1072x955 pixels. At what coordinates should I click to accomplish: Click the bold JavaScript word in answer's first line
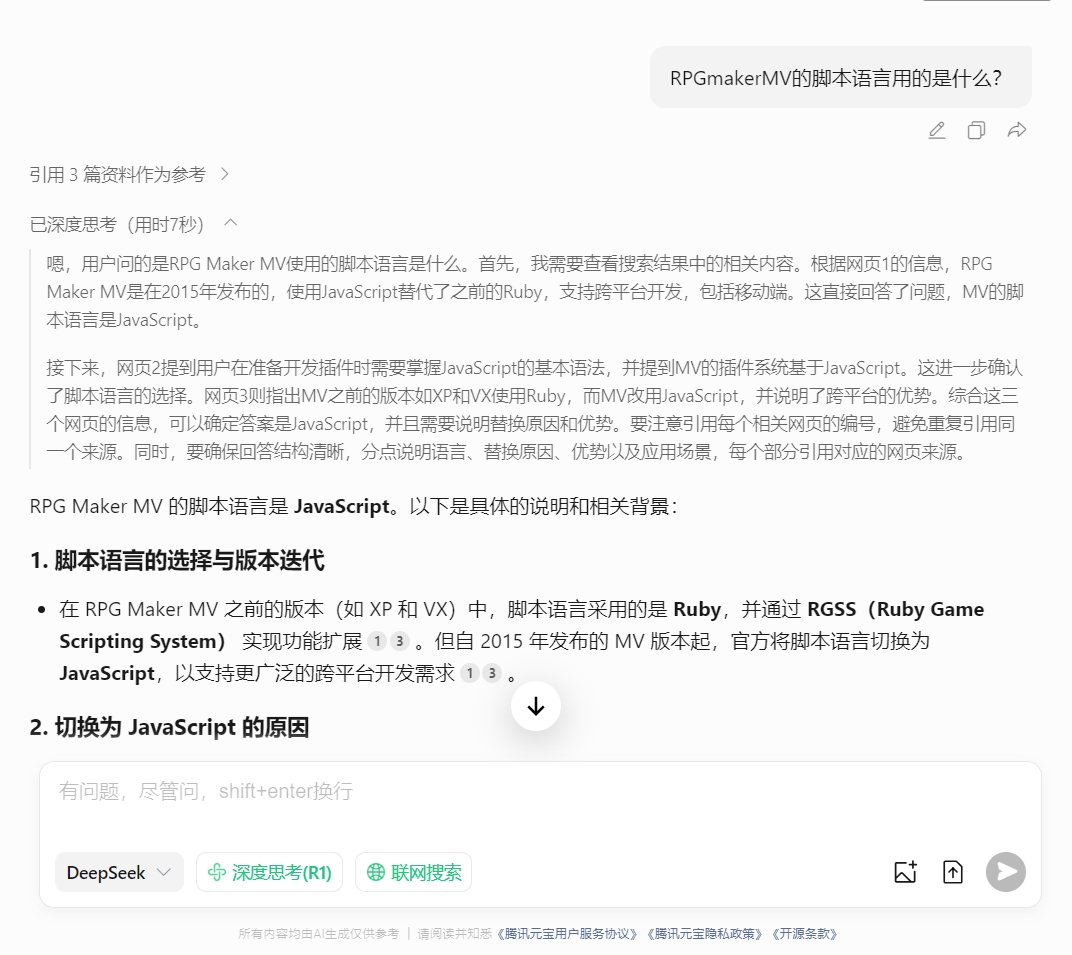[x=342, y=507]
